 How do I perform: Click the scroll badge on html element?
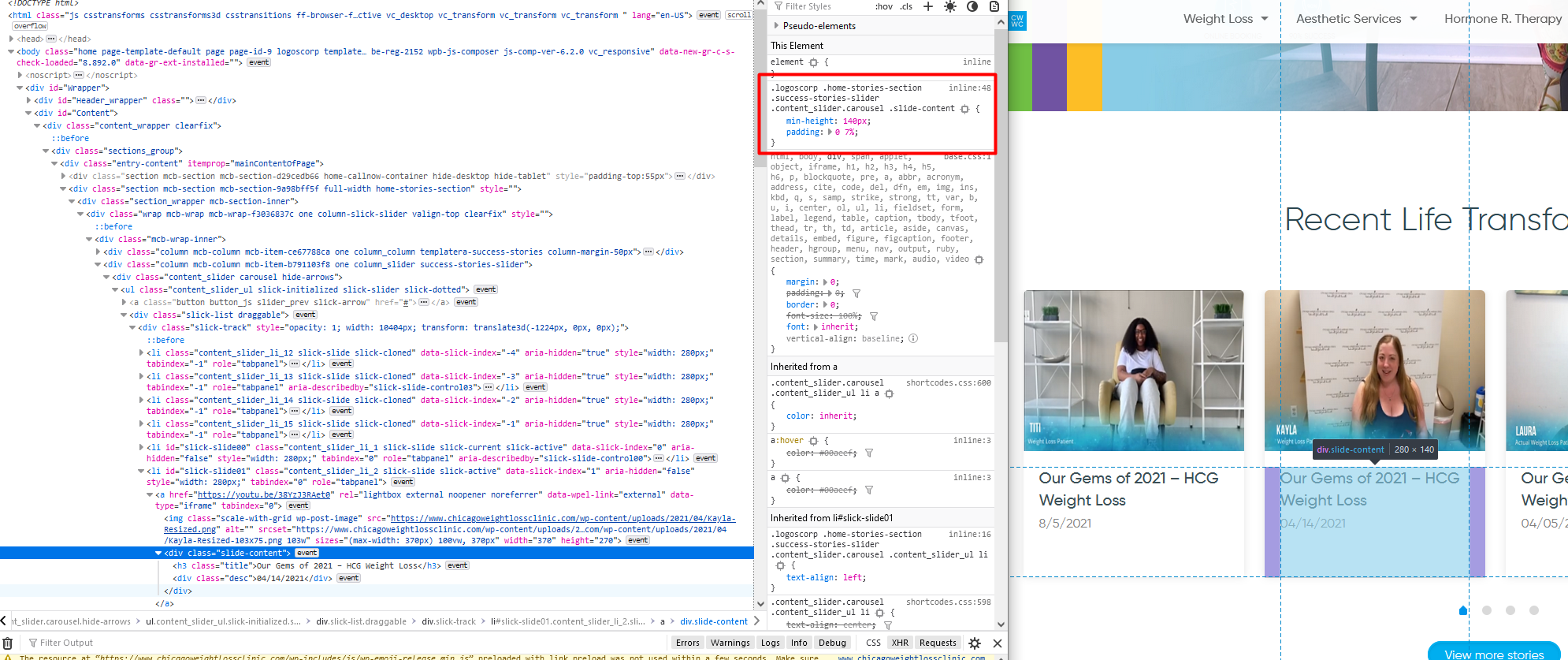pos(738,15)
